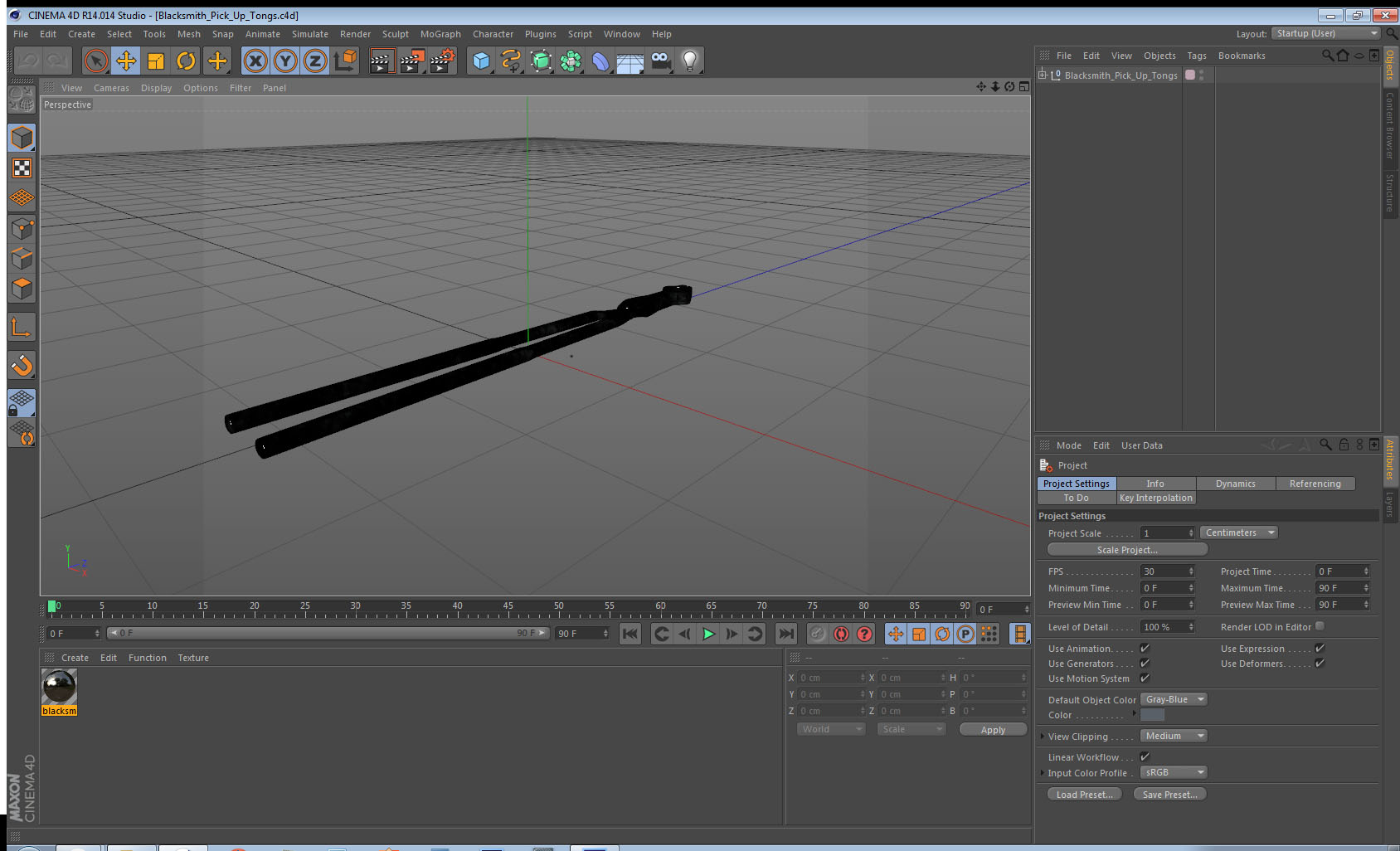Switch to Texture mode in left sidebar

[x=22, y=168]
